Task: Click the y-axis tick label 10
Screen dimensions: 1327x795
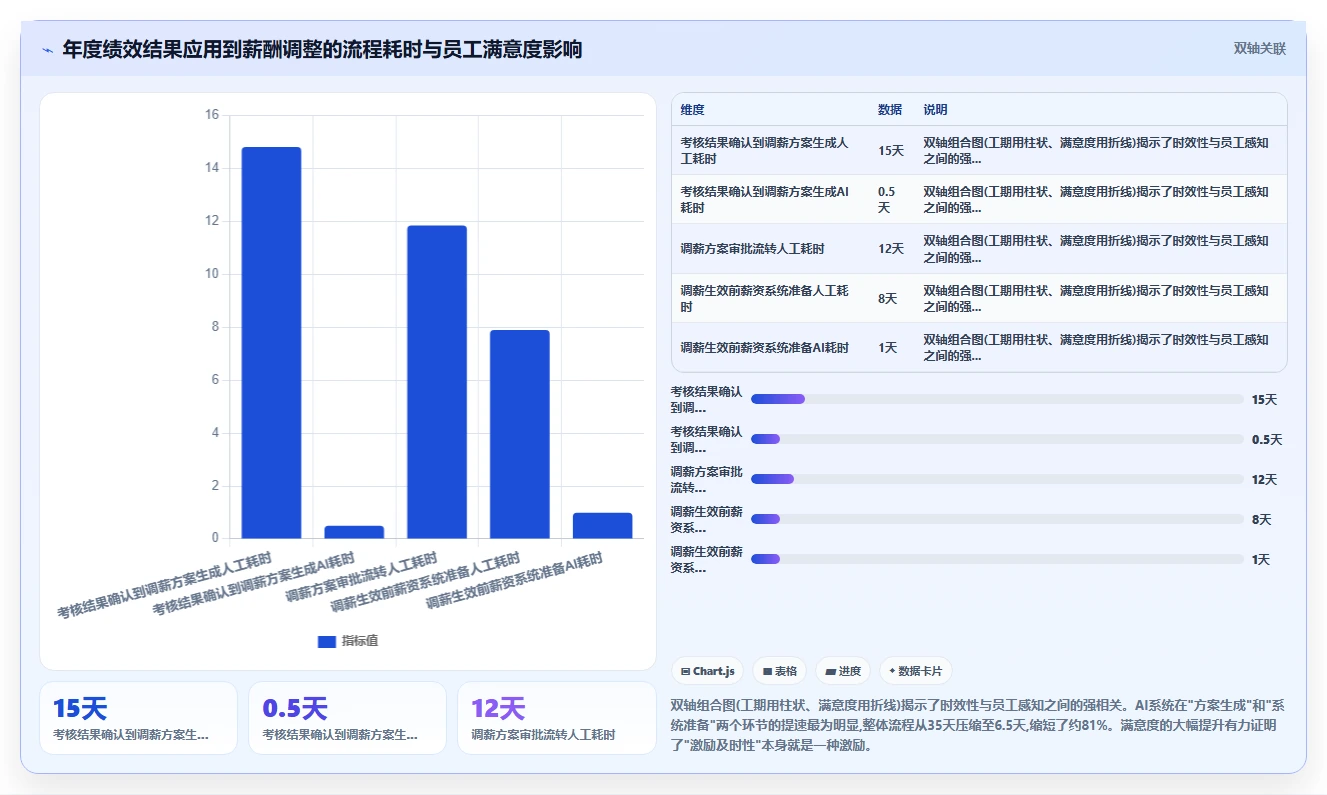Action: pos(211,274)
